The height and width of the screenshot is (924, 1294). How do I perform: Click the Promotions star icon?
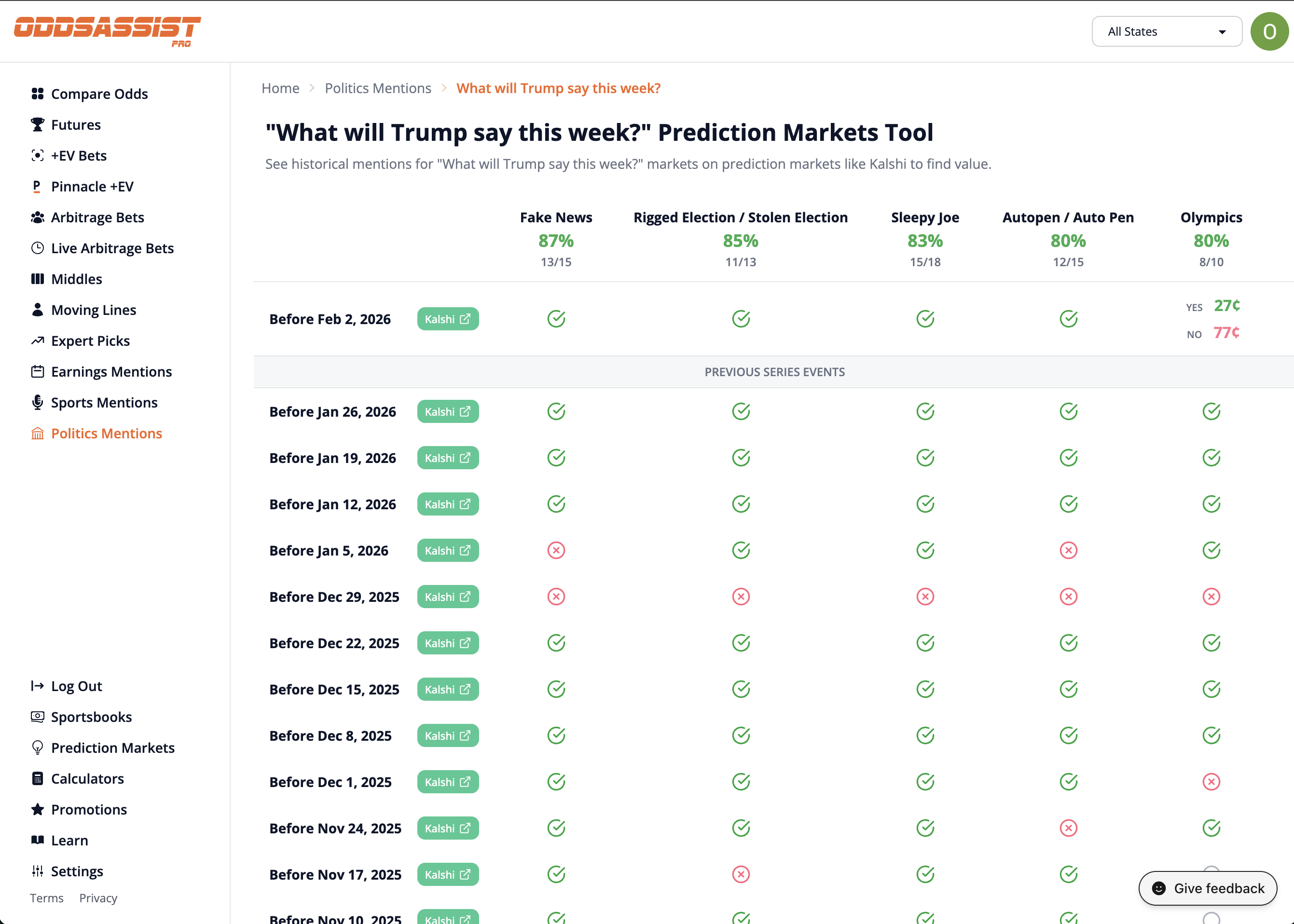(38, 809)
